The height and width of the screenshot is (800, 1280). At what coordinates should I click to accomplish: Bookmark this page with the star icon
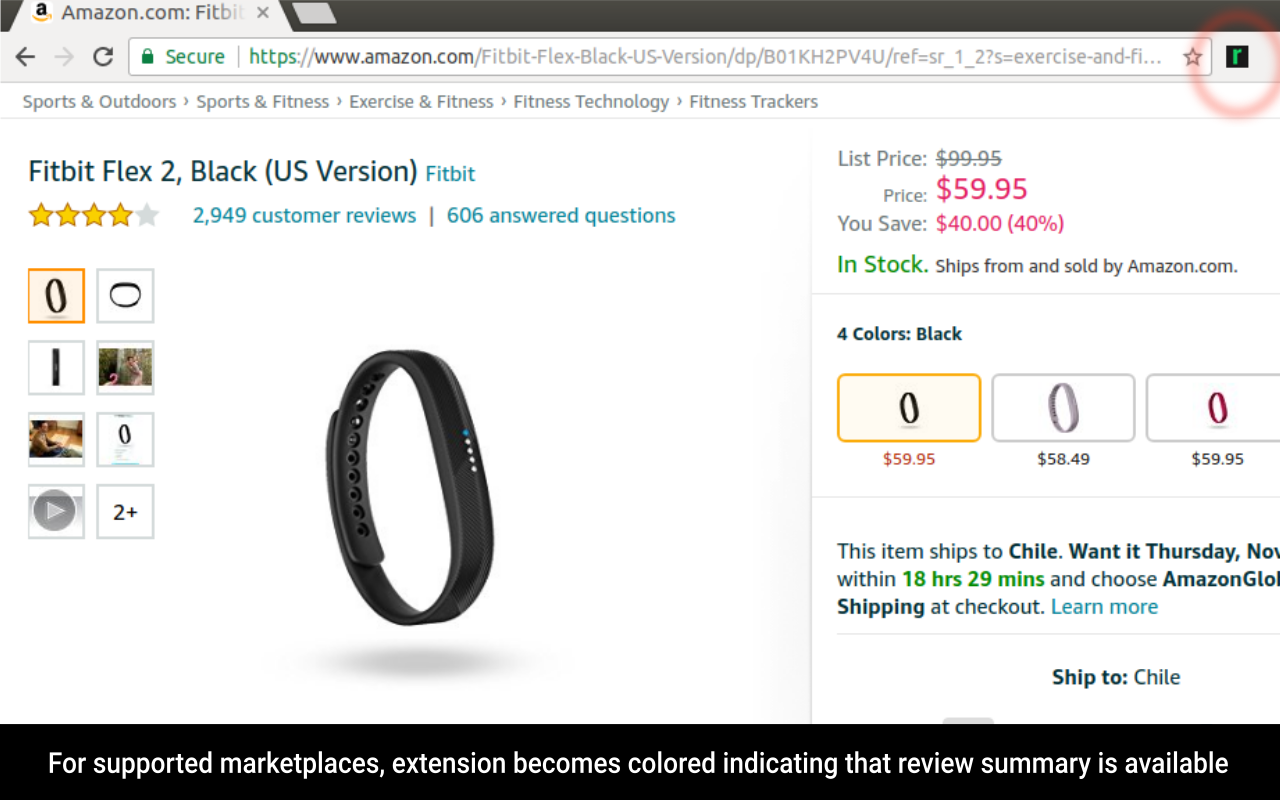click(1192, 57)
